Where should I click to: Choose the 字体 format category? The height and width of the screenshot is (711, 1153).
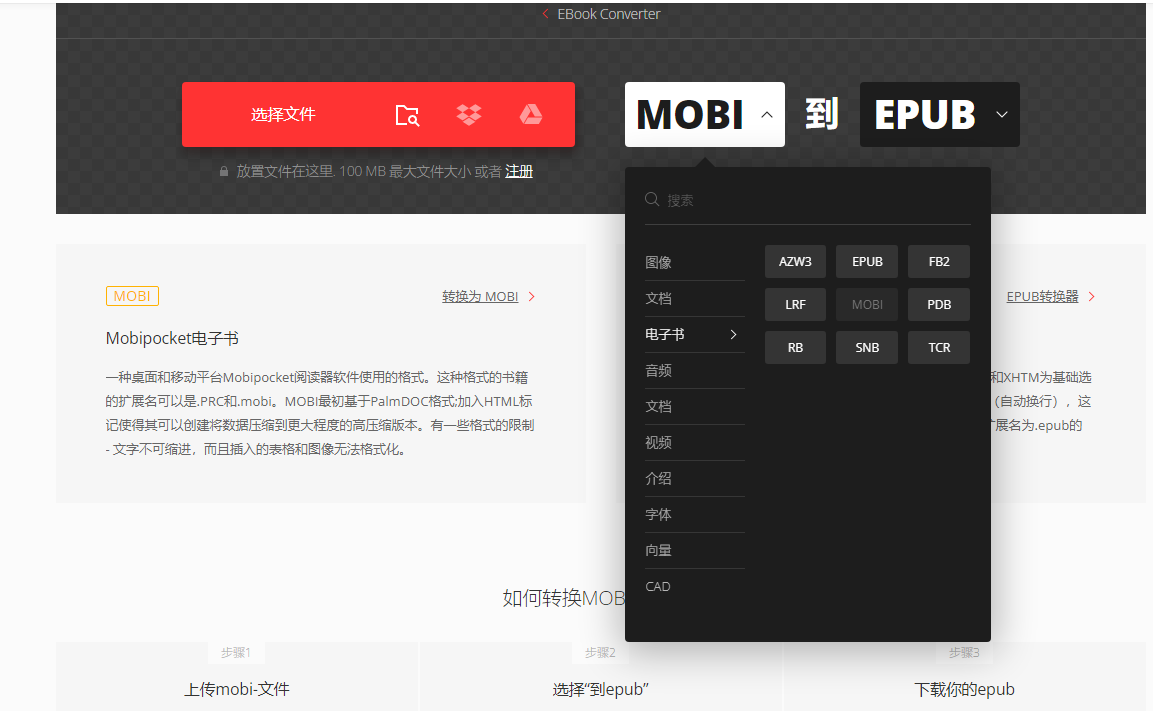click(659, 515)
